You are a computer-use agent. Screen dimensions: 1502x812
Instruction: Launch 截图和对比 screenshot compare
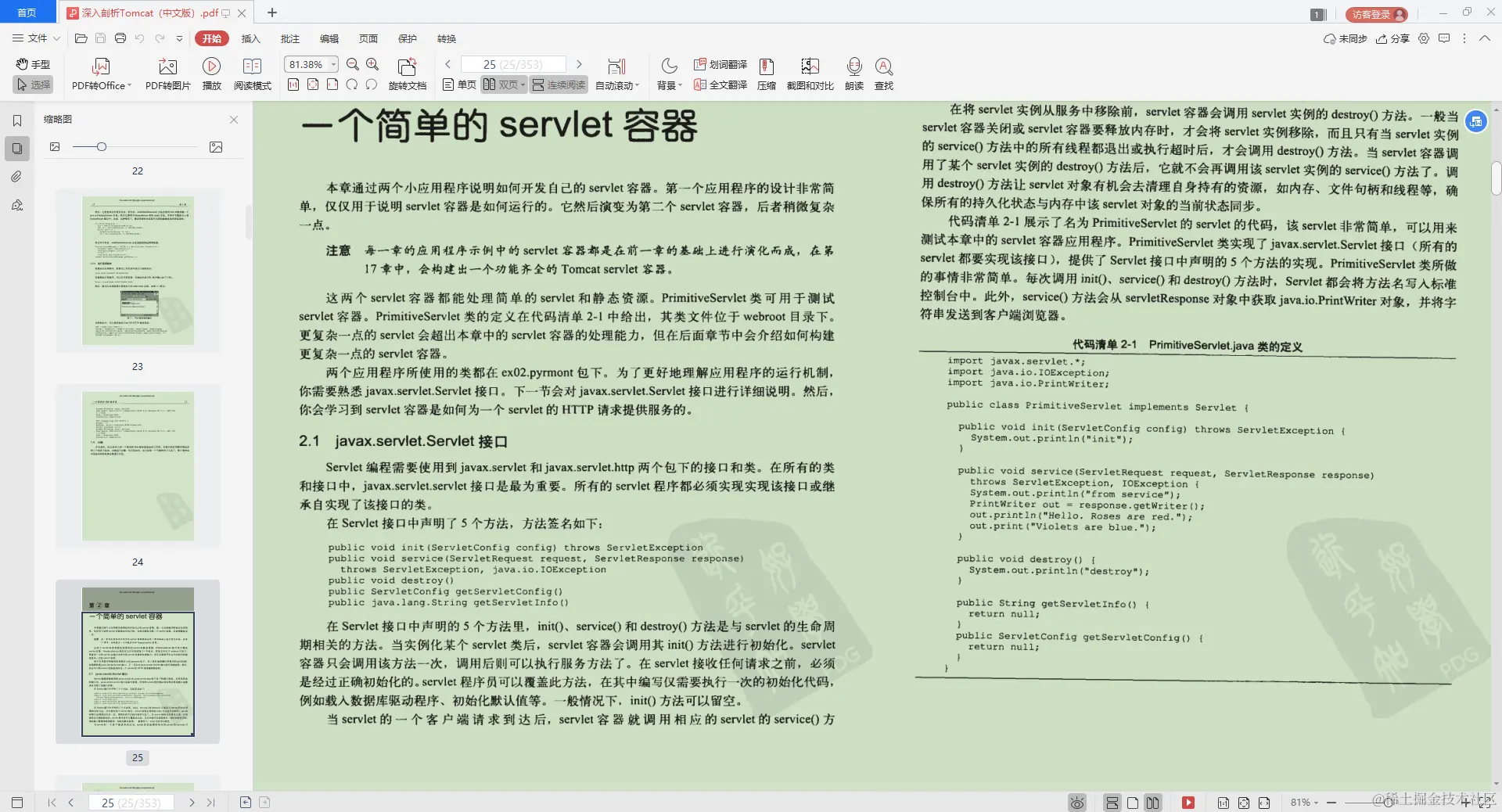point(810,74)
